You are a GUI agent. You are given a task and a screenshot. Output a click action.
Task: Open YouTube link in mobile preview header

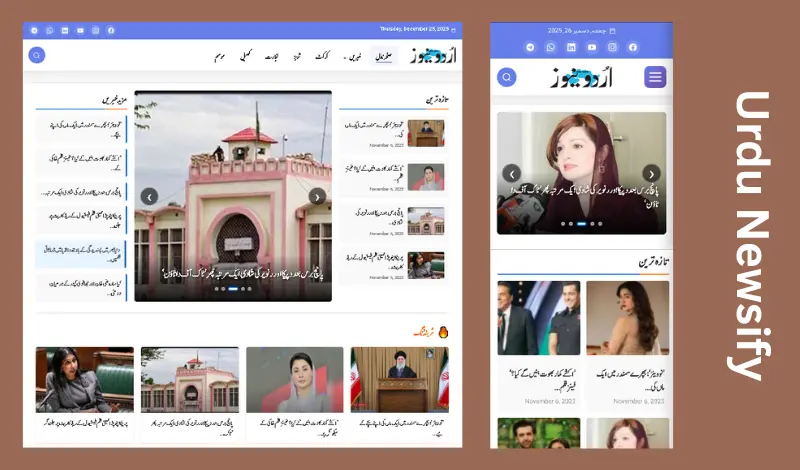[x=592, y=47]
